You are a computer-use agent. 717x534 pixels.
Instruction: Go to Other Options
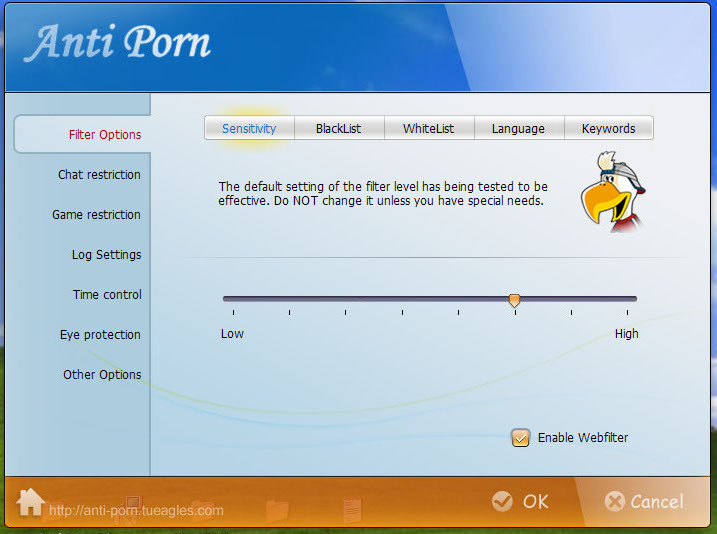coord(102,374)
